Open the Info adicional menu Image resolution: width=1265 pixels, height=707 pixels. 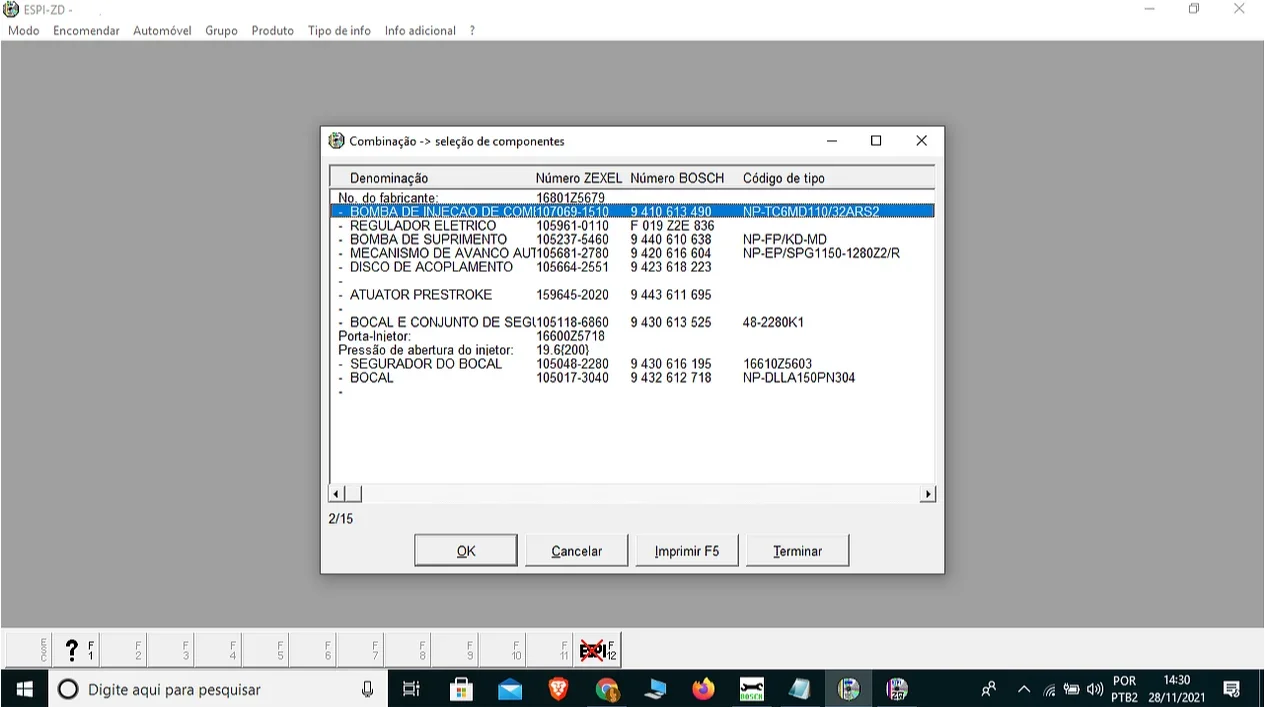click(x=420, y=31)
